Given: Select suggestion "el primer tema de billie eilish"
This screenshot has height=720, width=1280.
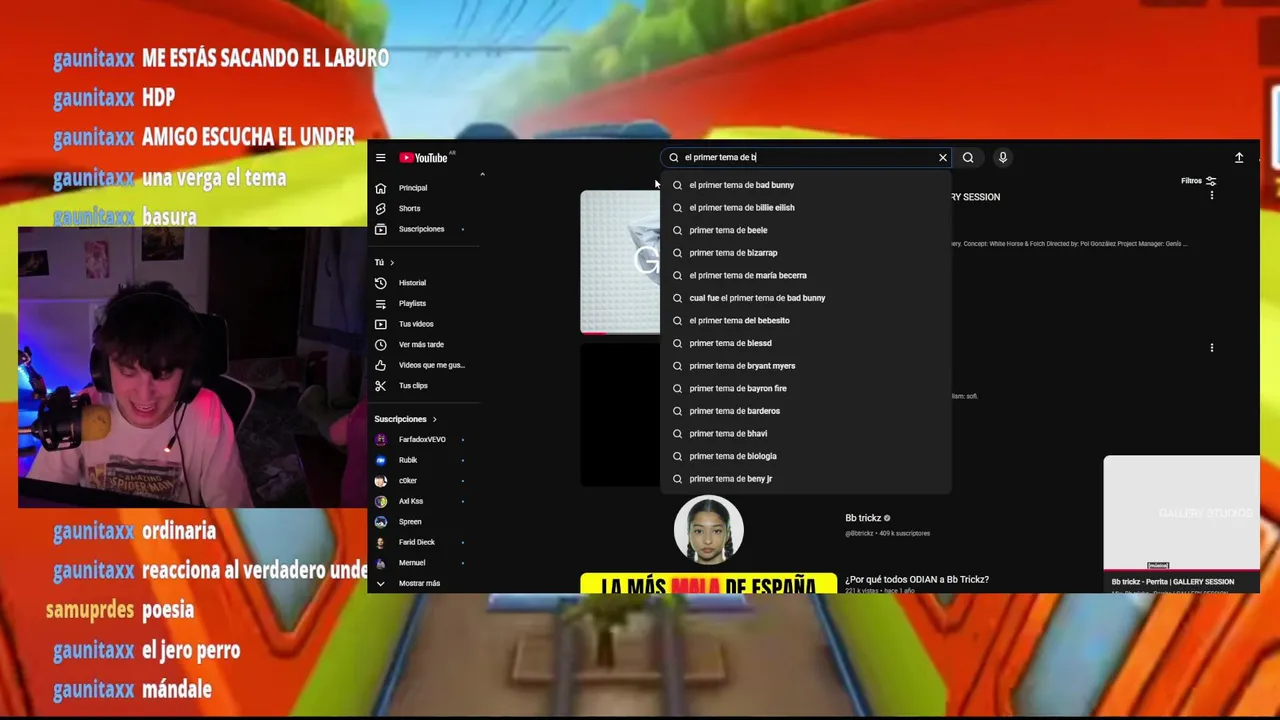Looking at the screenshot, I should [805, 208].
